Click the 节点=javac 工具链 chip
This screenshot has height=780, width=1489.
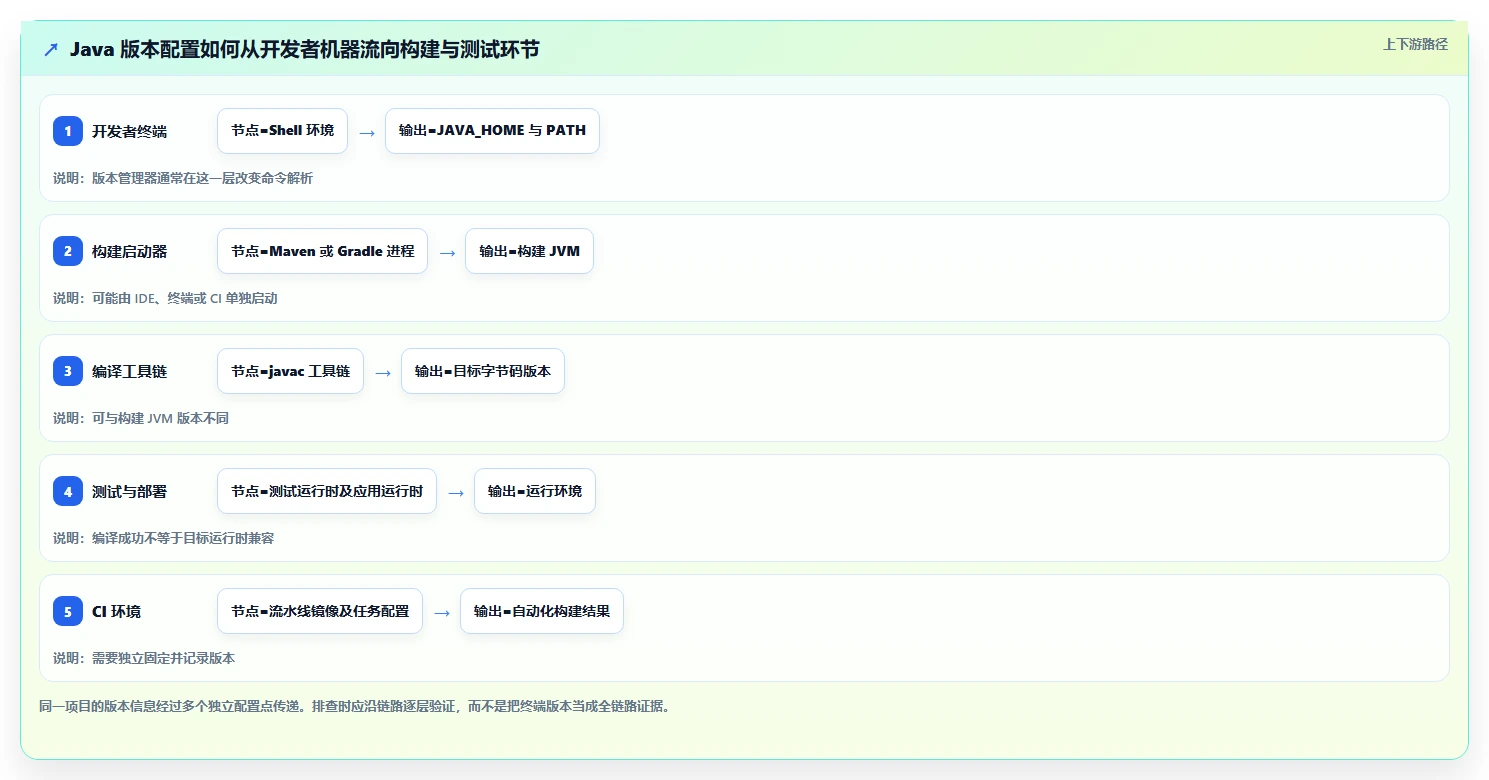tap(290, 371)
